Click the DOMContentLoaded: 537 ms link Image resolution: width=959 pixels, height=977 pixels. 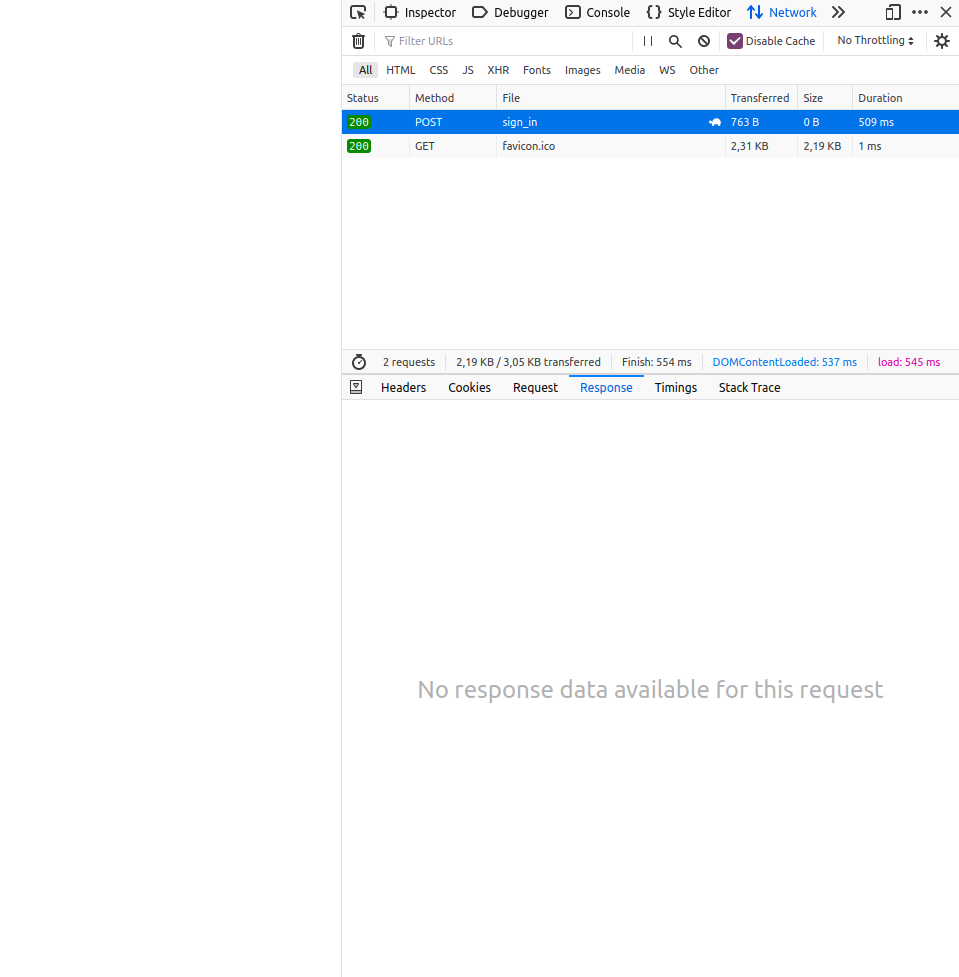[784, 362]
